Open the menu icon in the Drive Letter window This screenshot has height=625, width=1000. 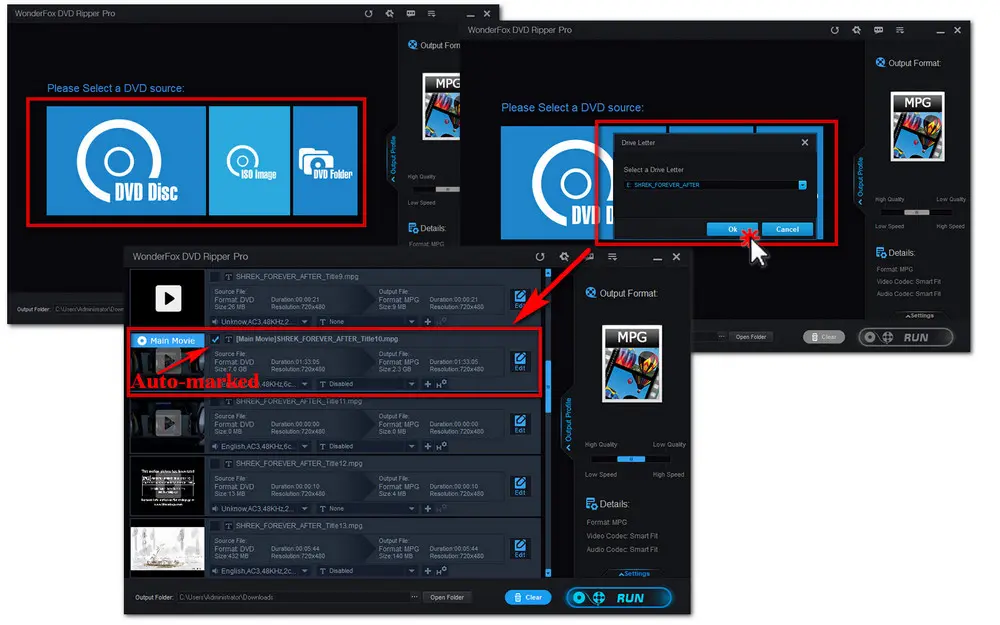tap(900, 30)
